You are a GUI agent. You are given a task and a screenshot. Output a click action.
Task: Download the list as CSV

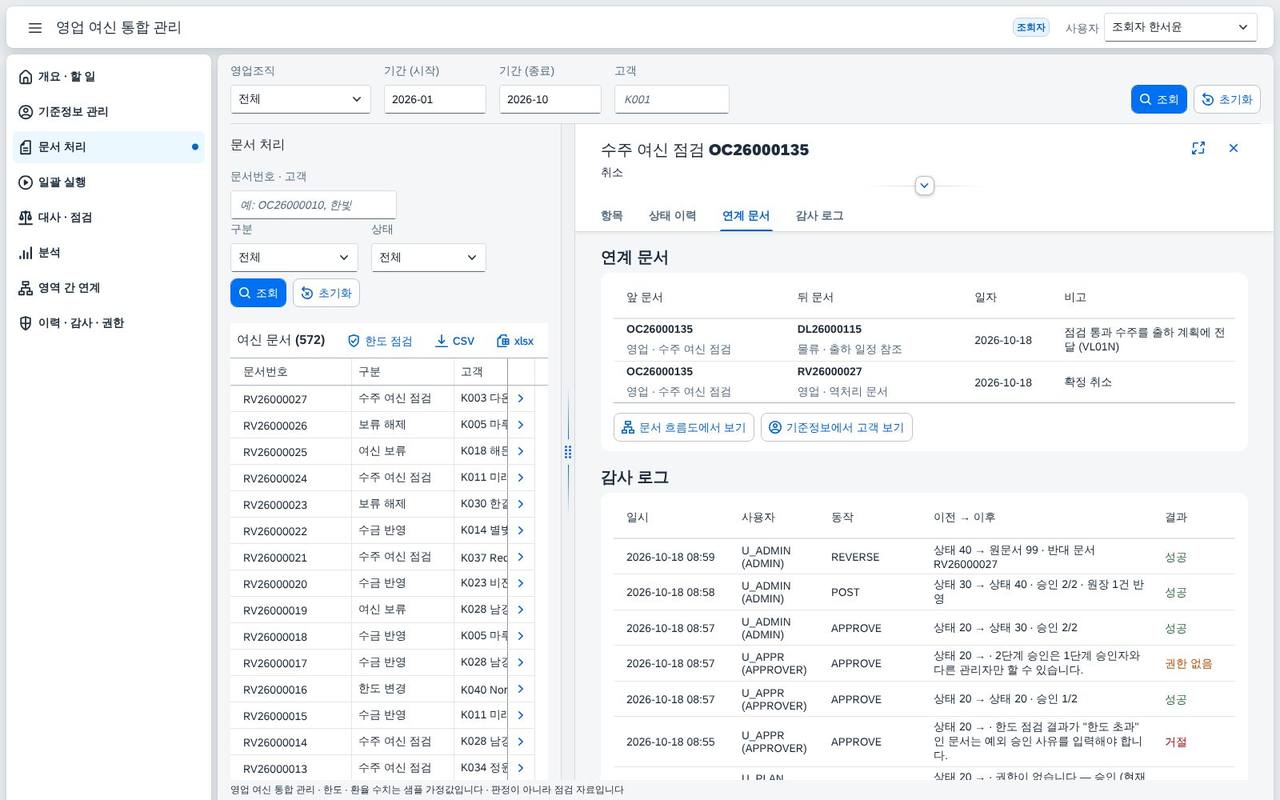pos(455,341)
